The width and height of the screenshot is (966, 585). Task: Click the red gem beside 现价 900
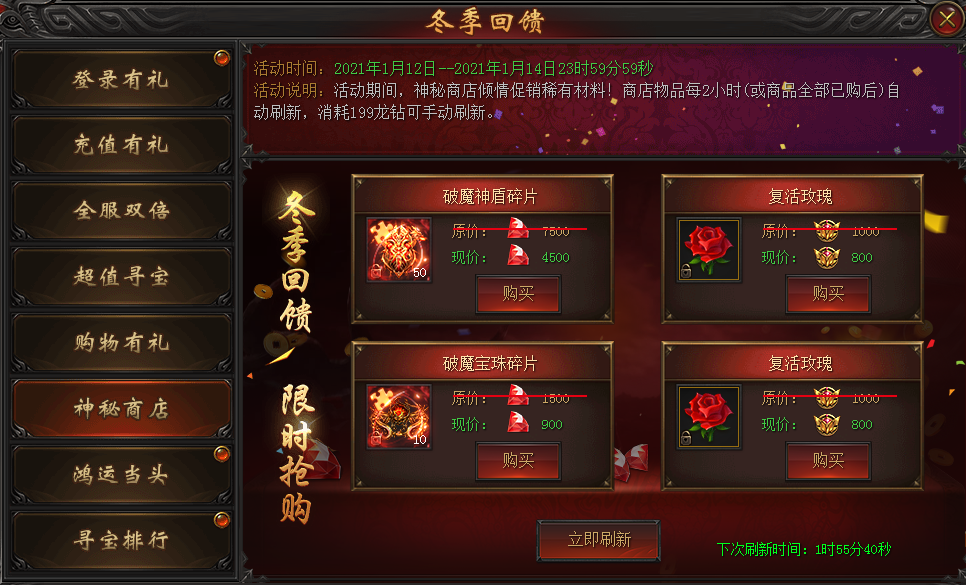coord(518,423)
